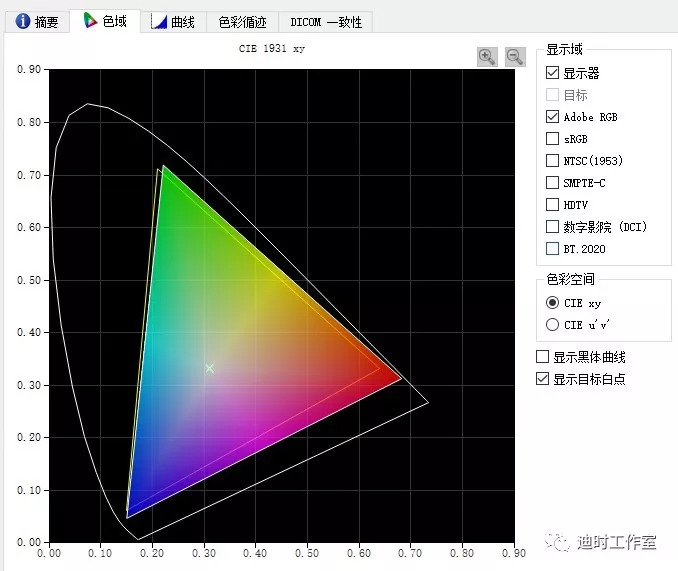Enable the HDTV gamut checkbox
The image size is (678, 571).
coord(552,204)
